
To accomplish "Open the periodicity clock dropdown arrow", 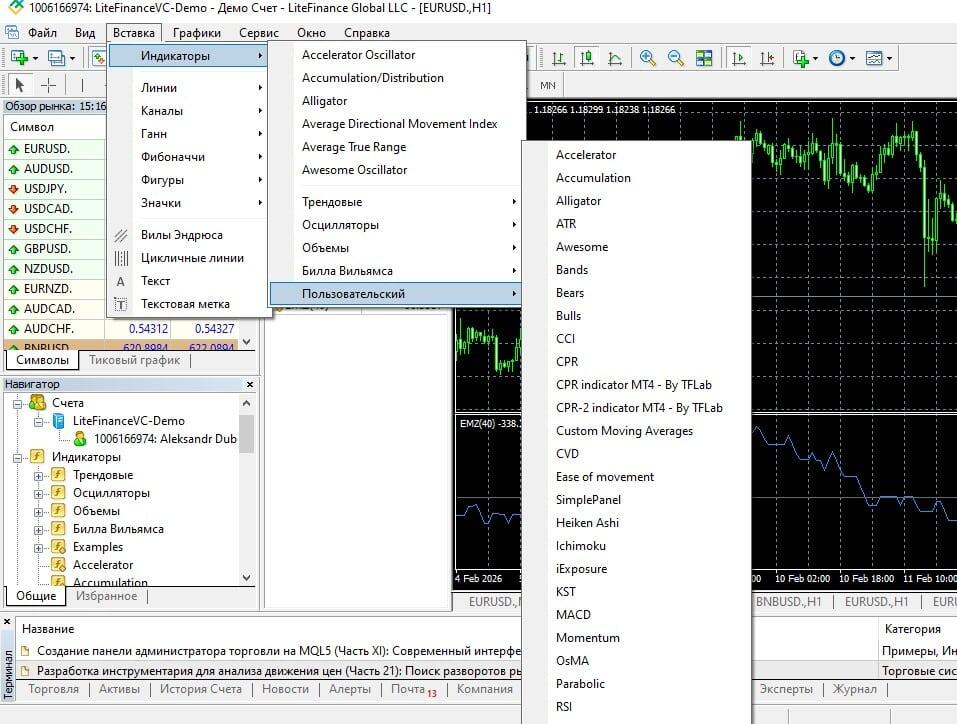I will tap(853, 59).
